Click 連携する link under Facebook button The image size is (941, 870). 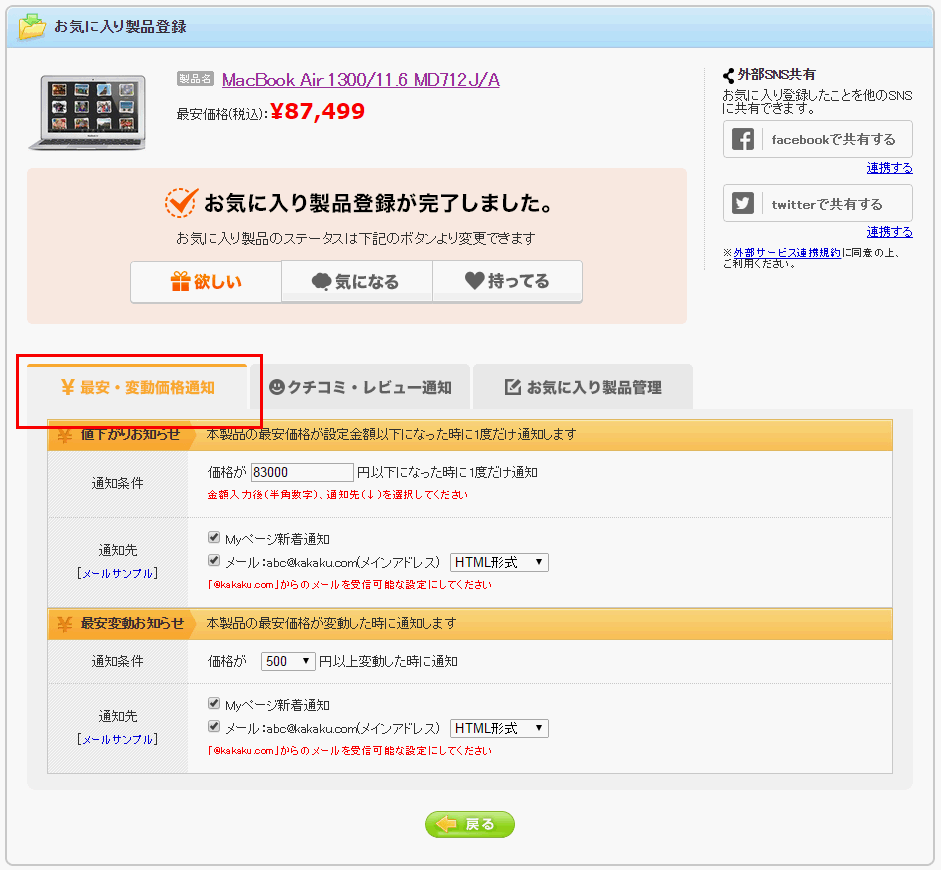(x=889, y=168)
